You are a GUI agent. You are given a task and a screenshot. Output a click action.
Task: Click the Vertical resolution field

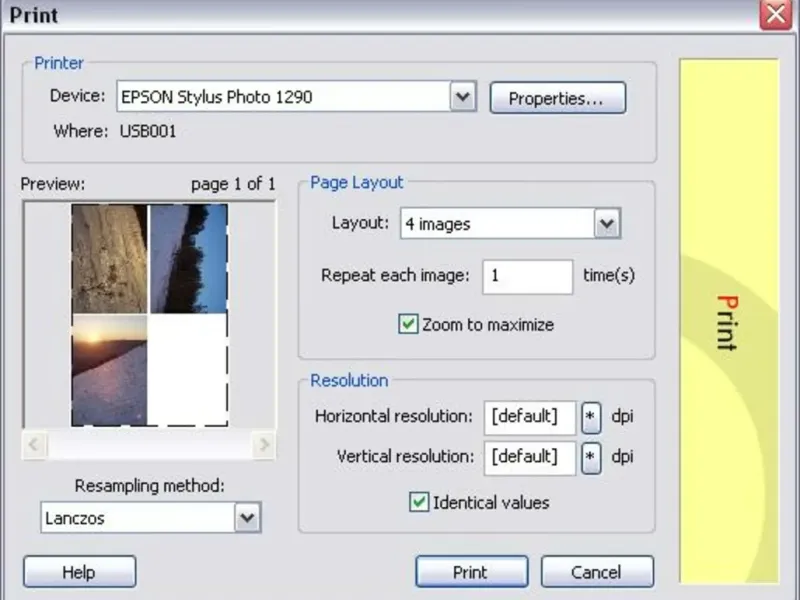tap(530, 458)
